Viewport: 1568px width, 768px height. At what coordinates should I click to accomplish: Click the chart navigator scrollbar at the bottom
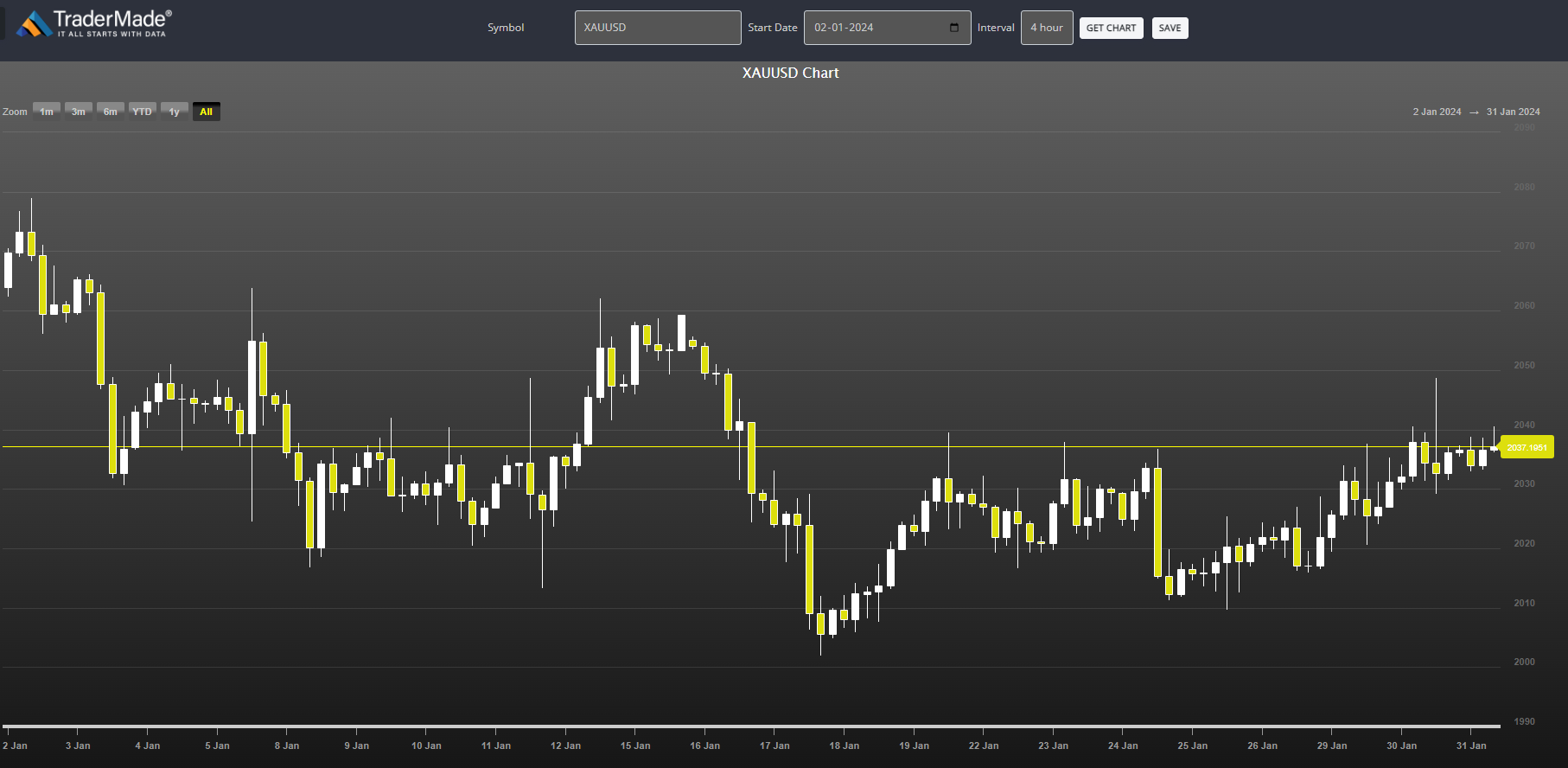tap(751, 726)
